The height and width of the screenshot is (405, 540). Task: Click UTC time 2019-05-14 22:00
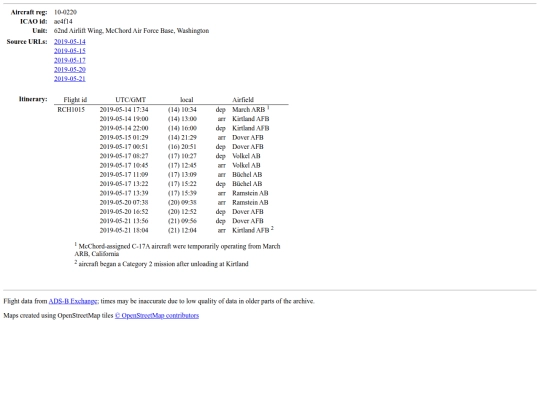(x=124, y=128)
